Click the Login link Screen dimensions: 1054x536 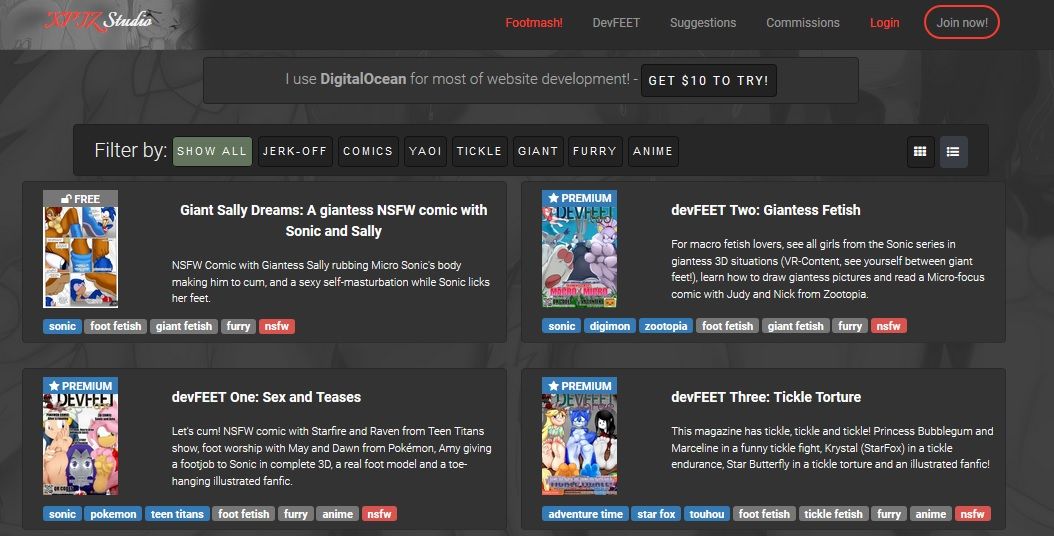click(x=884, y=23)
